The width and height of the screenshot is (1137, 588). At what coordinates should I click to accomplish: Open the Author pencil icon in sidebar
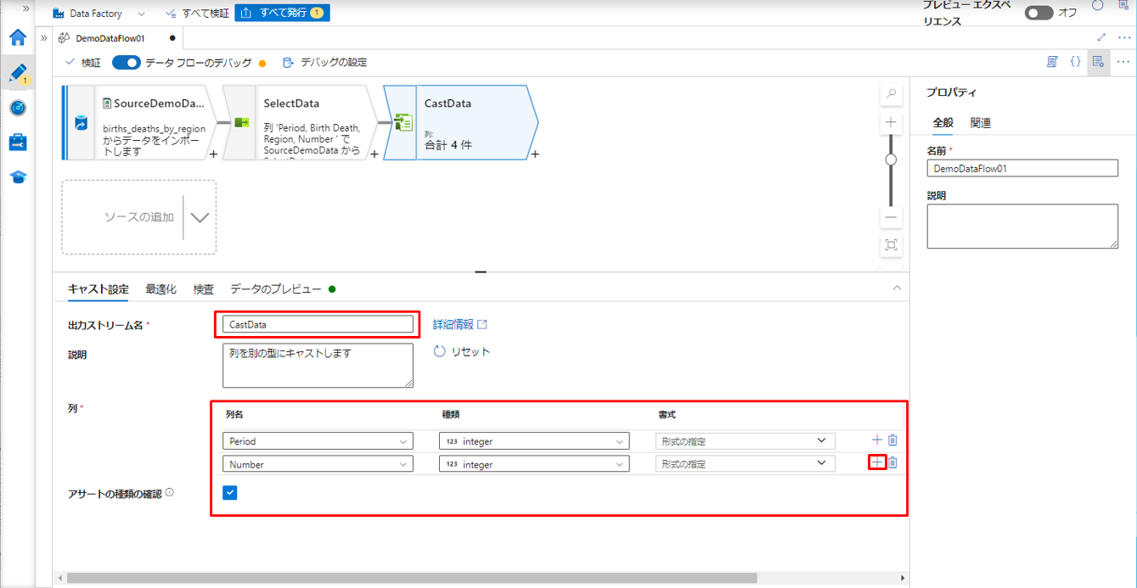click(17, 73)
